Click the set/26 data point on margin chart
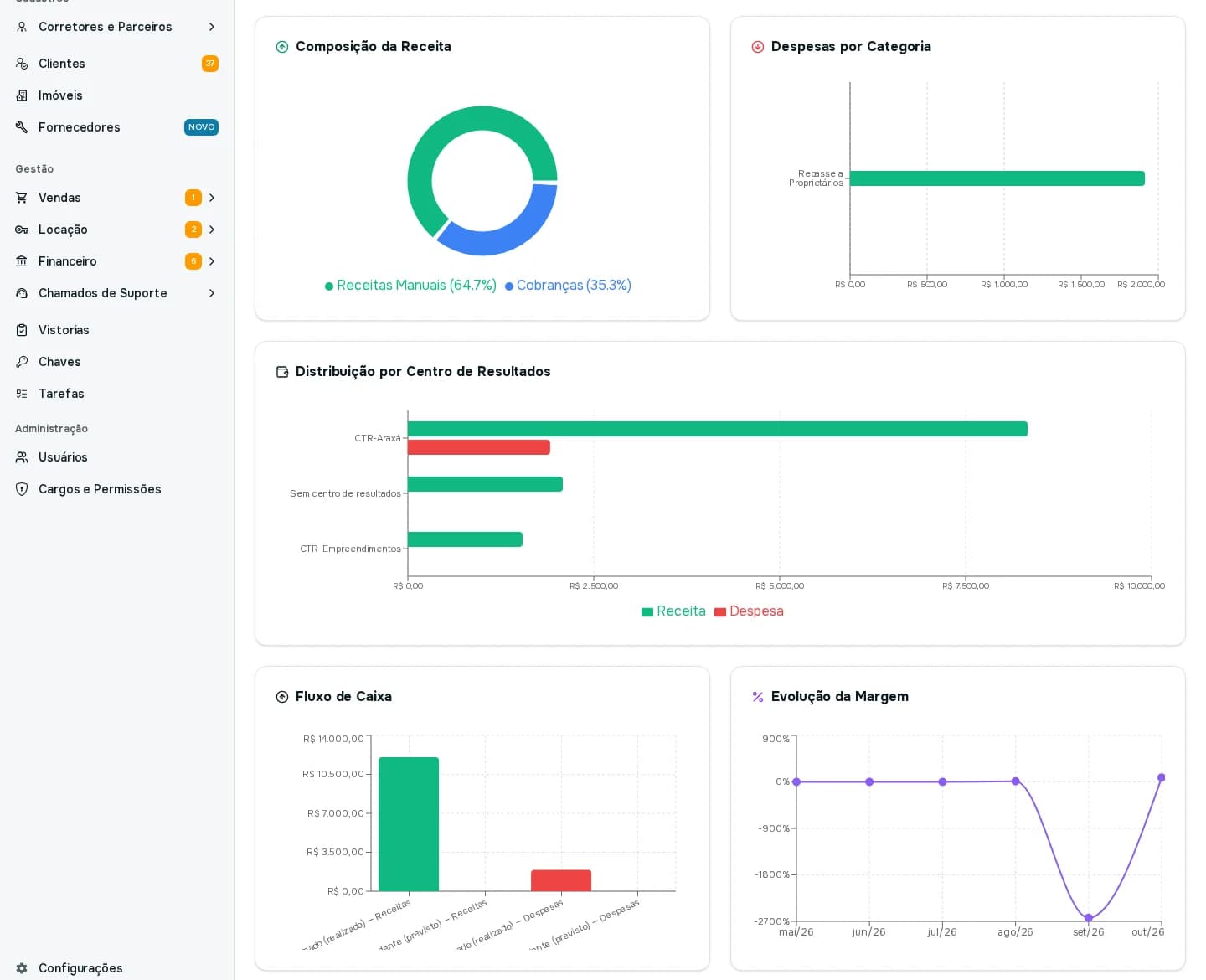 point(1089,918)
